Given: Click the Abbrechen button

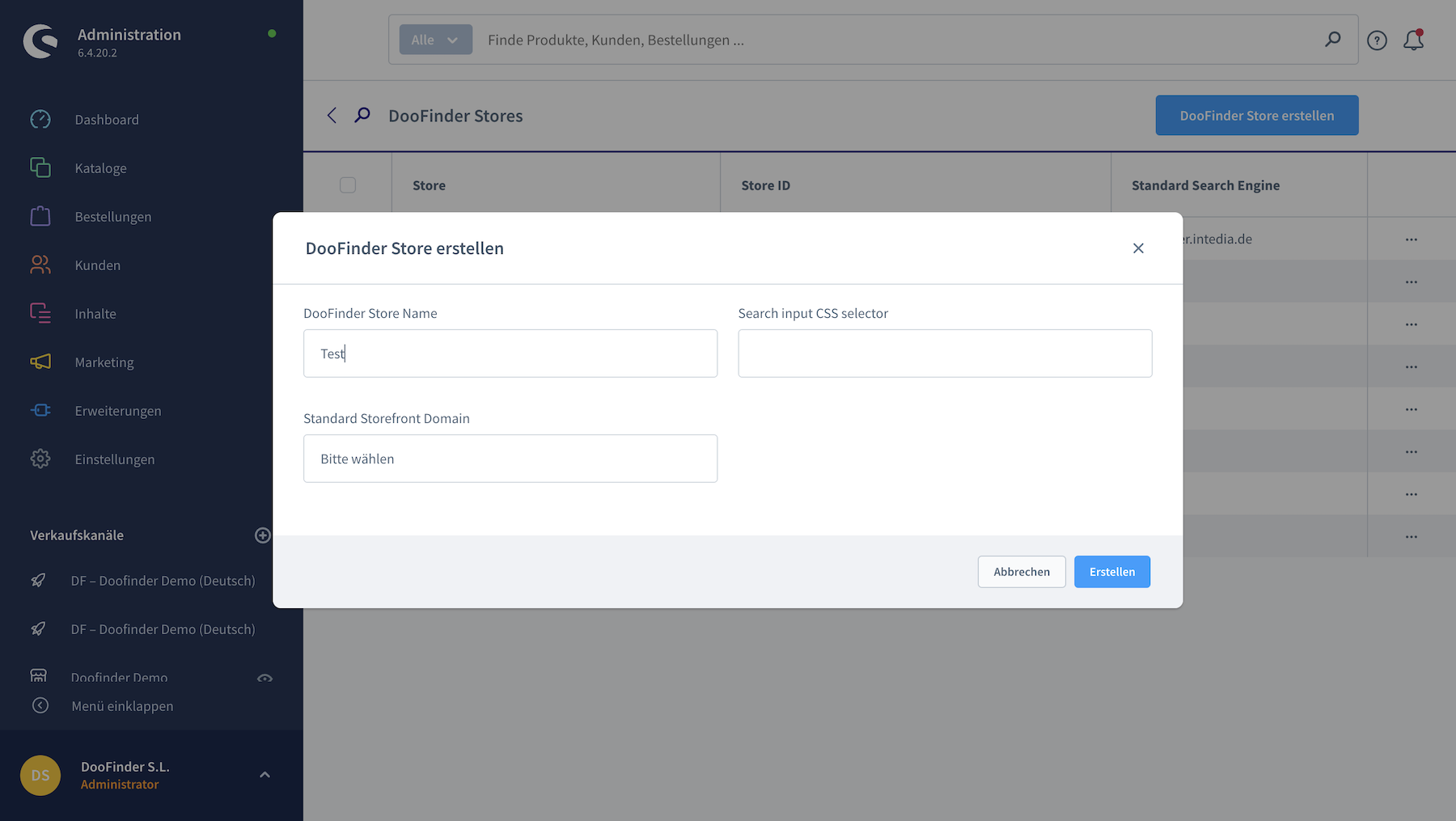Looking at the screenshot, I should [x=1022, y=572].
